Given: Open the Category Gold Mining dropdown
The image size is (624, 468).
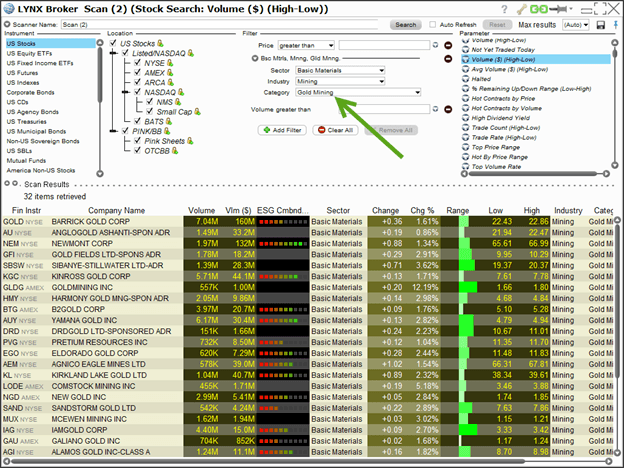Looking at the screenshot, I should click(x=358, y=92).
